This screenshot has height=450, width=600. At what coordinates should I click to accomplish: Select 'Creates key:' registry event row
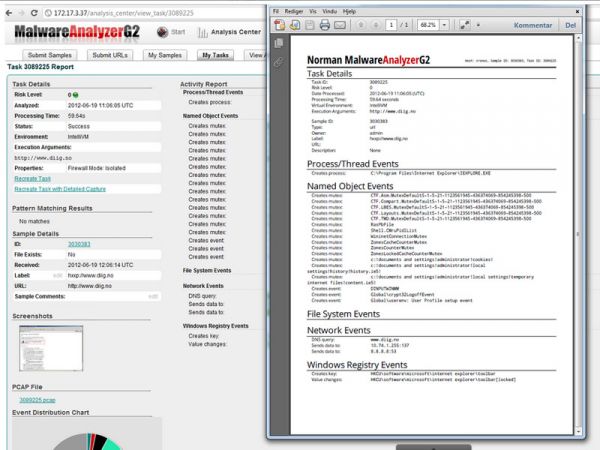click(x=204, y=336)
